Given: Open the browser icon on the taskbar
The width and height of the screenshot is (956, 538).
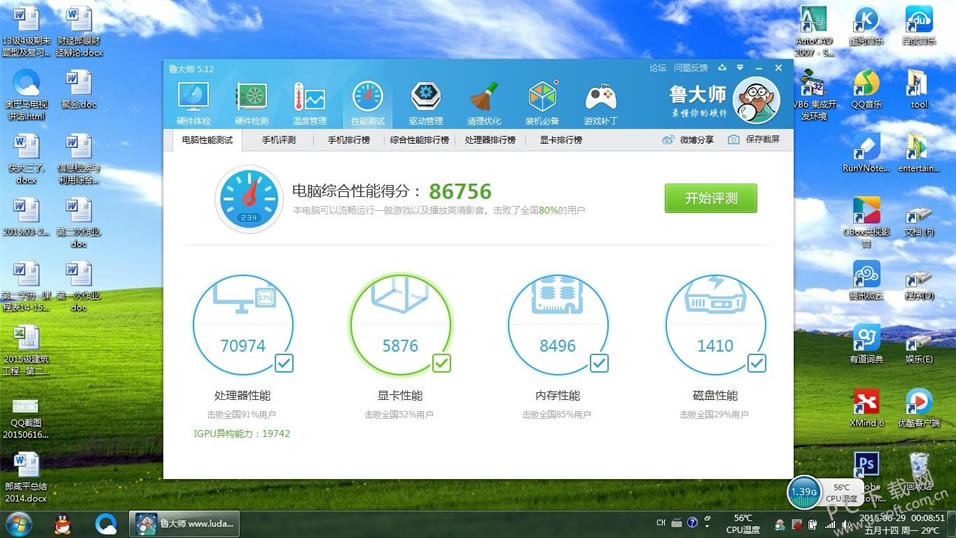Looking at the screenshot, I should (x=106, y=524).
